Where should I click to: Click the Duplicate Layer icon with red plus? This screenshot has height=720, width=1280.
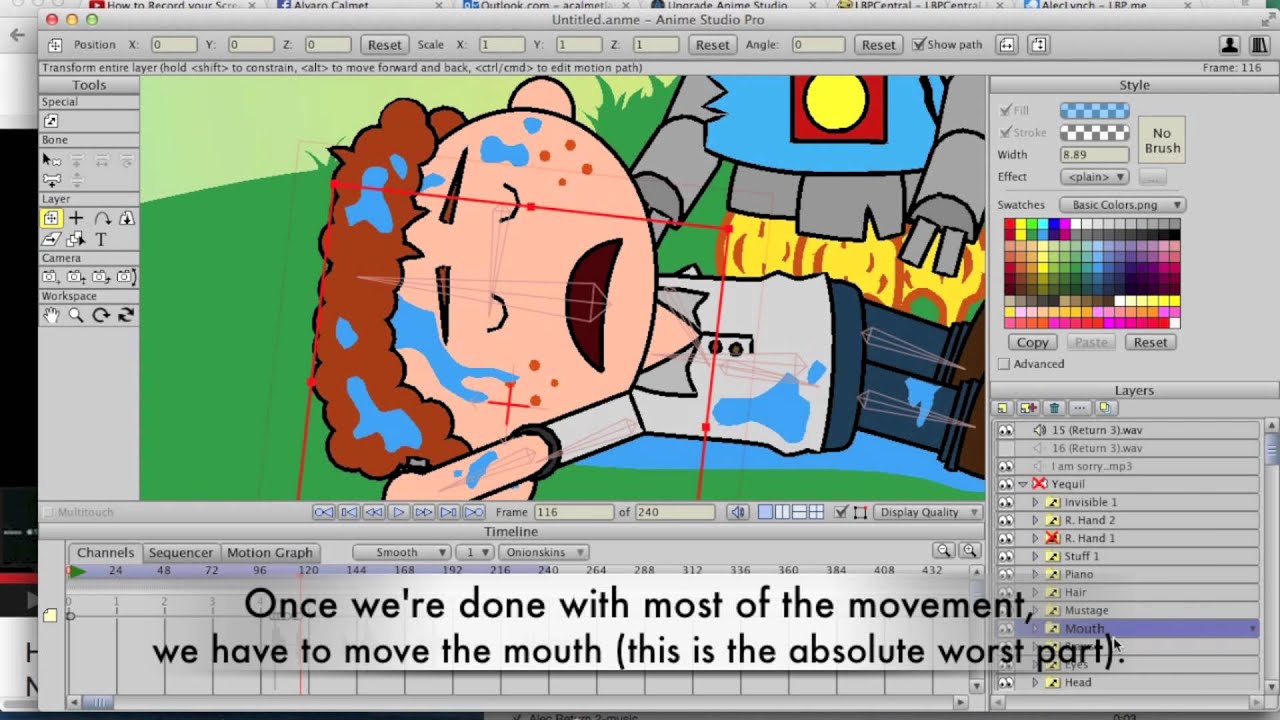click(1028, 408)
